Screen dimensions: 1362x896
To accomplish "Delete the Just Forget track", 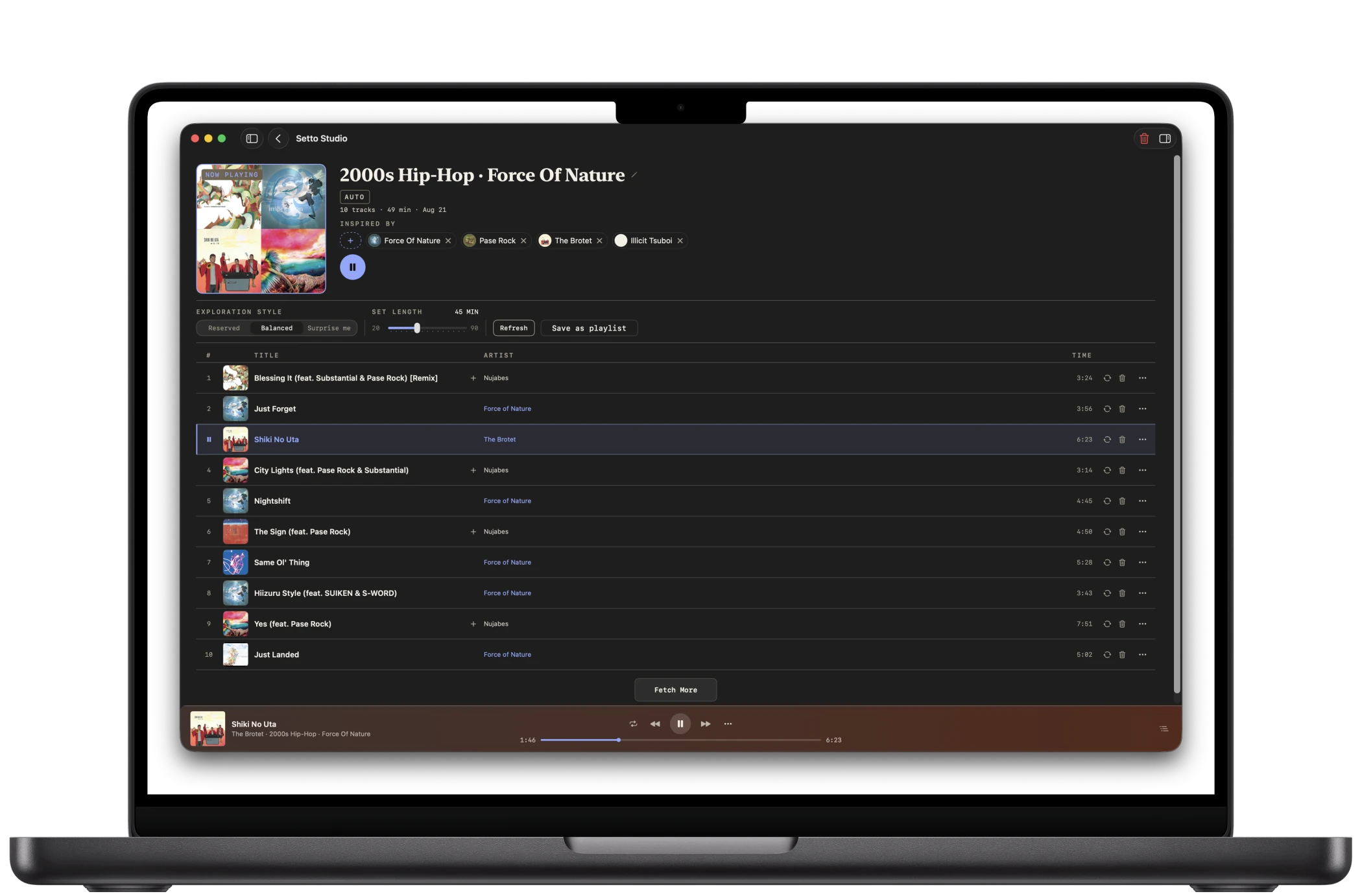I will (x=1122, y=408).
